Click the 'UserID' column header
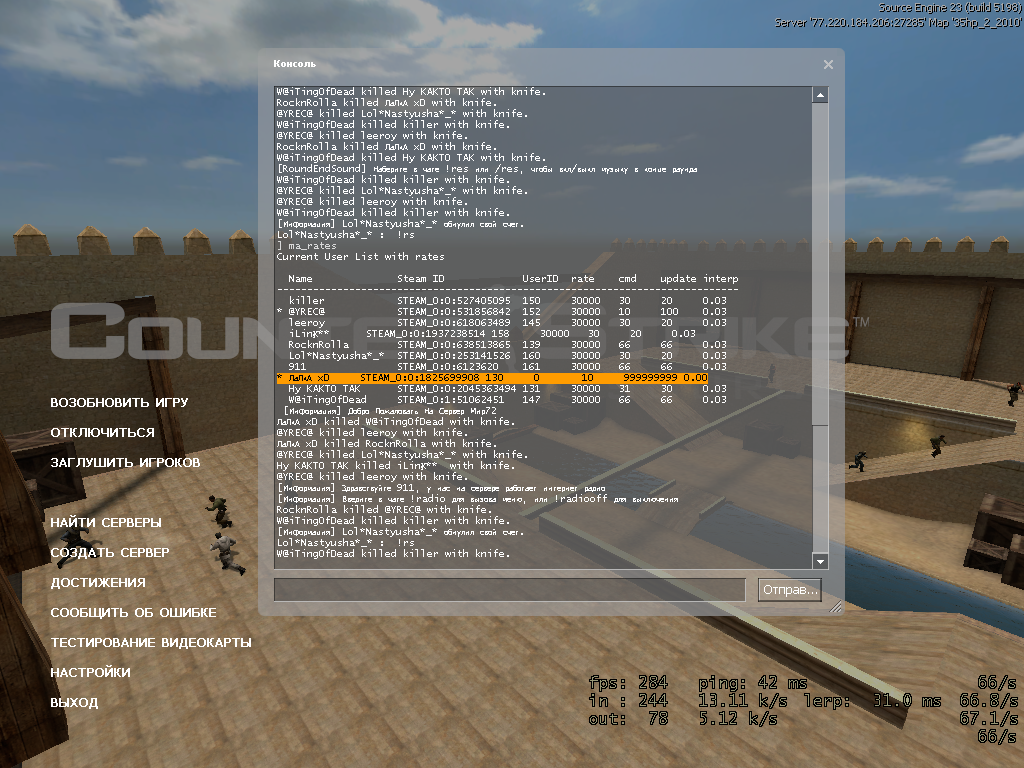This screenshot has width=1024, height=768. [x=540, y=279]
